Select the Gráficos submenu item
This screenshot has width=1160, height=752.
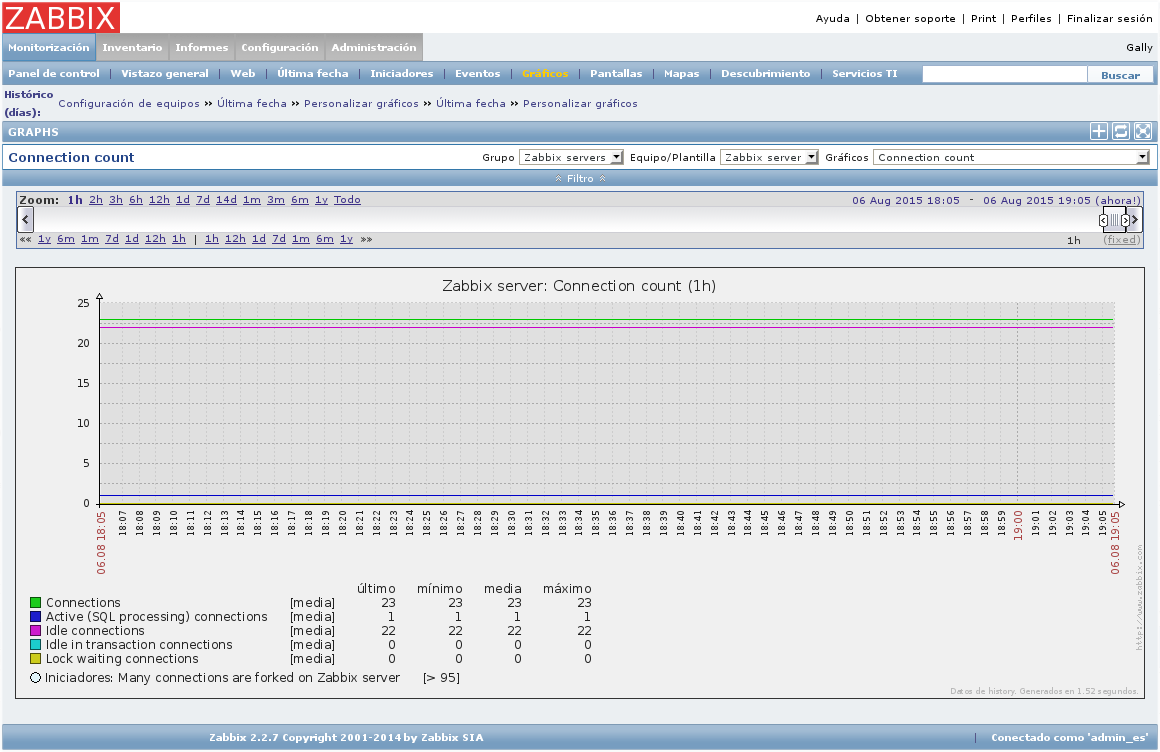(x=545, y=73)
